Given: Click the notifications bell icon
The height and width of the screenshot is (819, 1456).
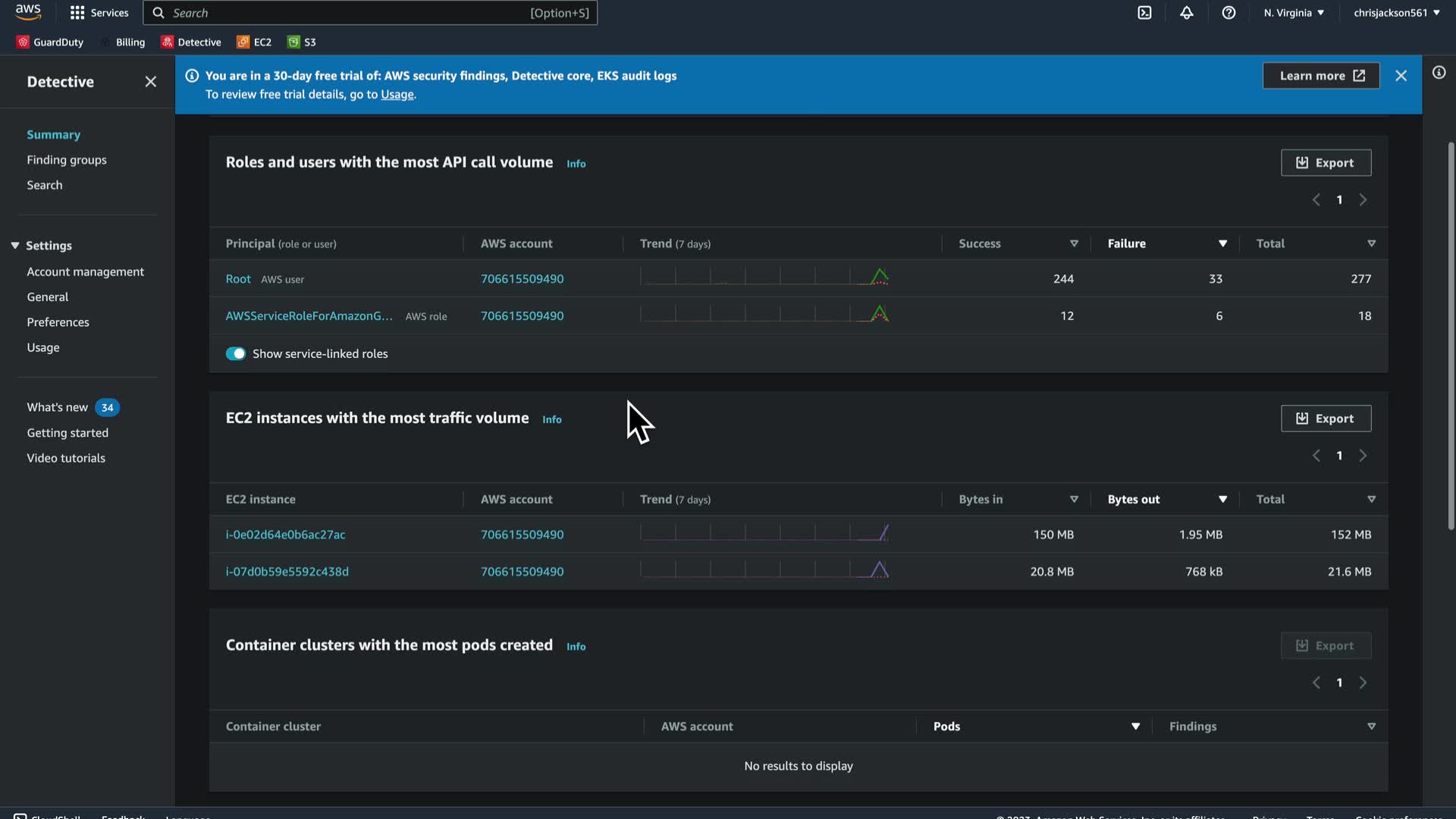Looking at the screenshot, I should (1187, 13).
